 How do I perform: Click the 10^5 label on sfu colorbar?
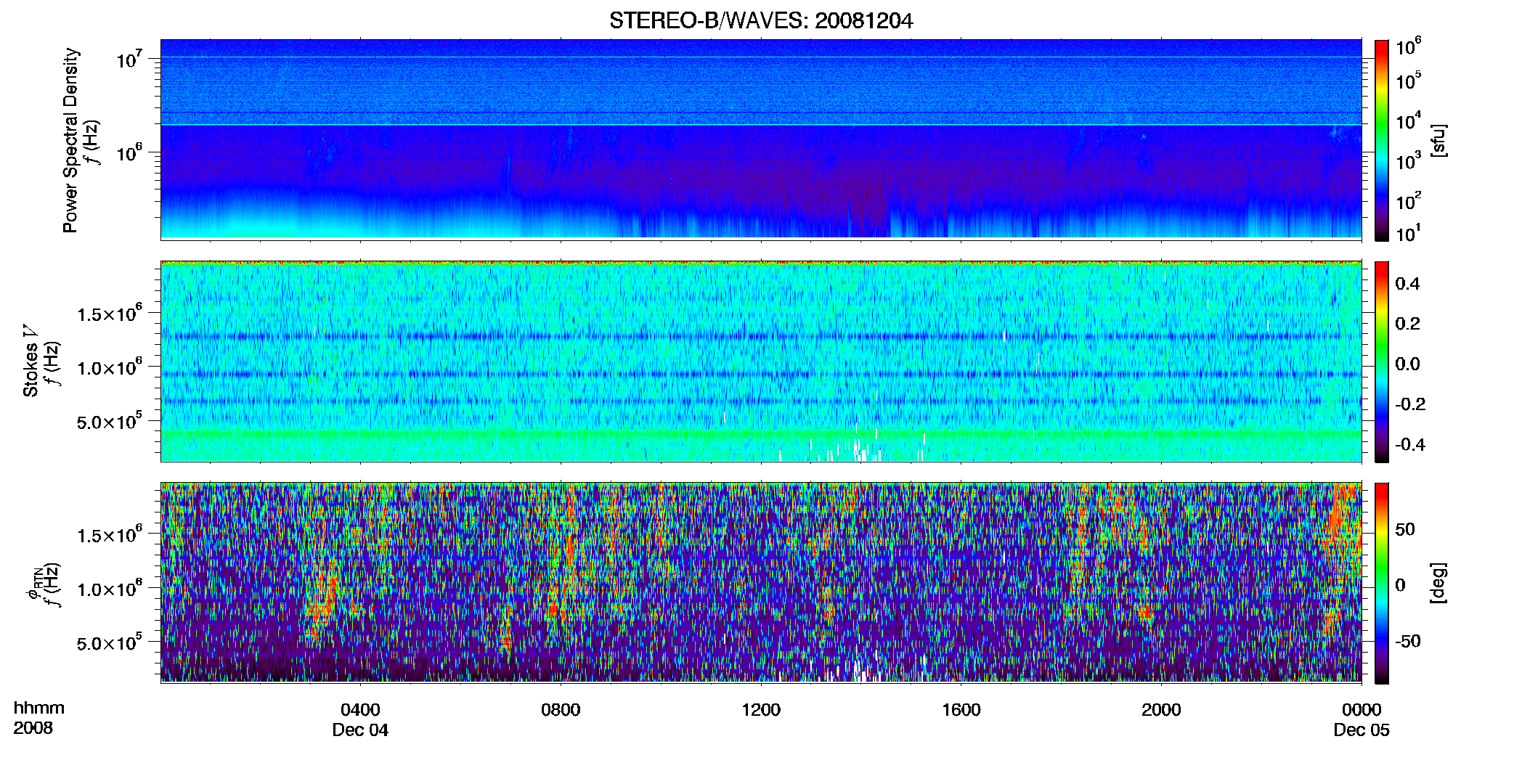click(x=1409, y=80)
